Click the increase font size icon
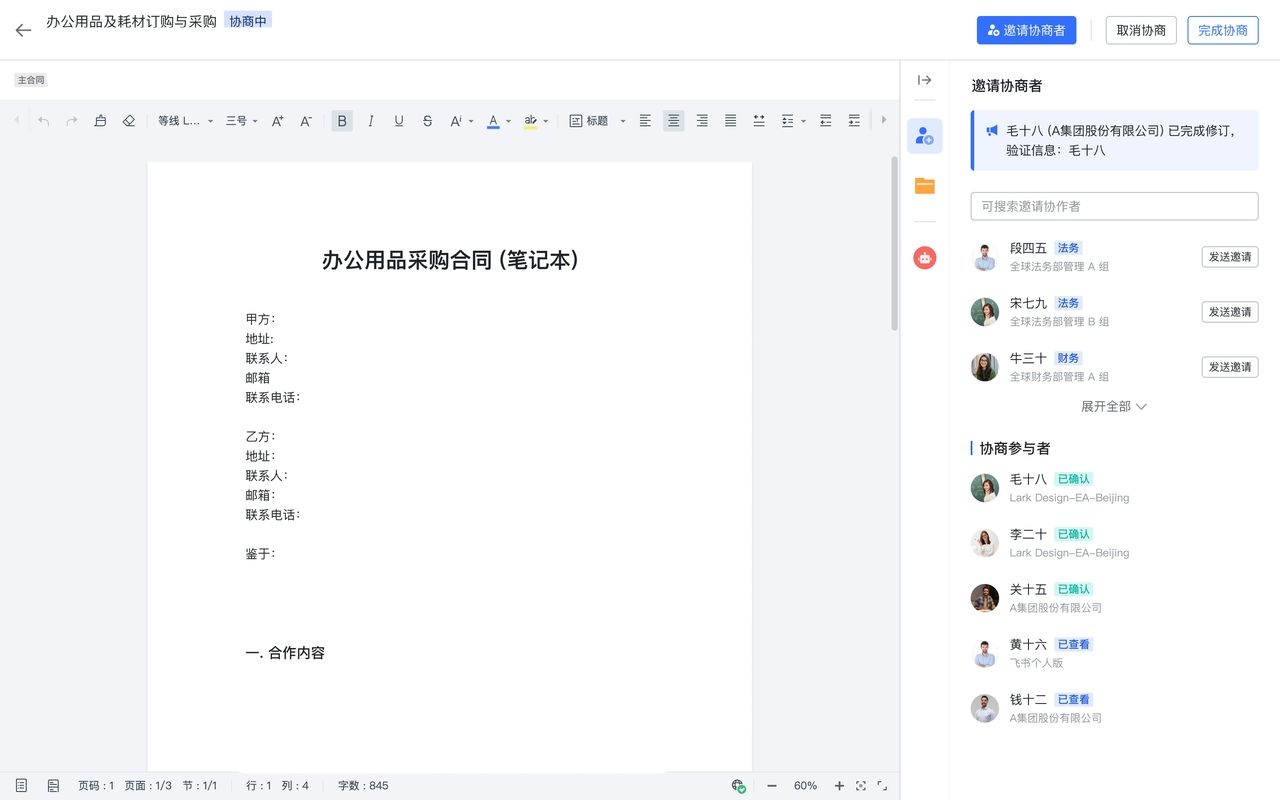The height and width of the screenshot is (800, 1280). tap(278, 121)
